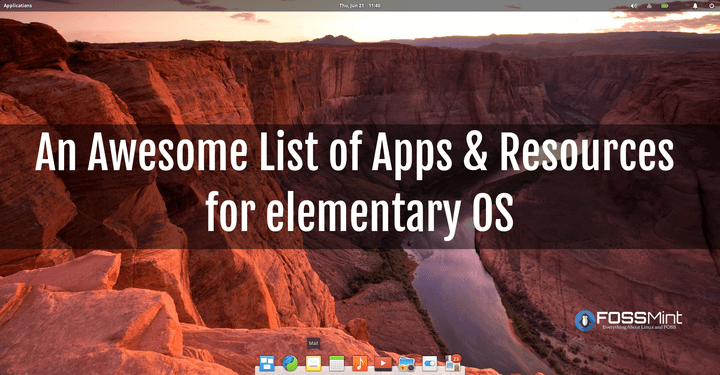
Task: Open the network indicator in top panel
Action: [x=649, y=6]
